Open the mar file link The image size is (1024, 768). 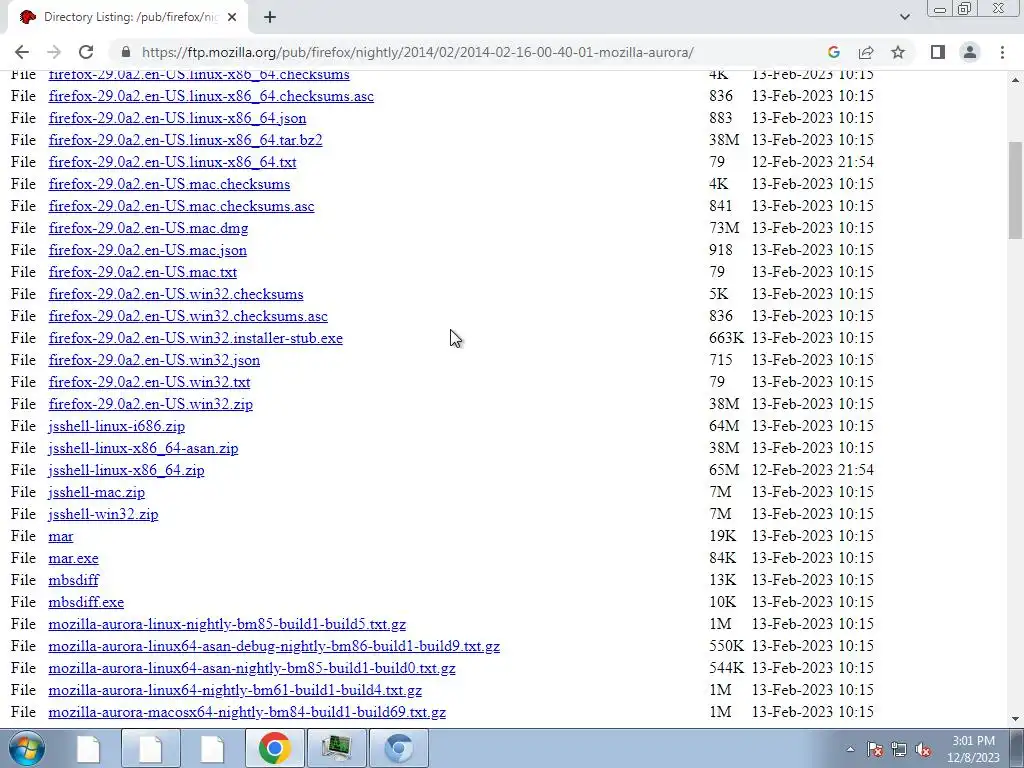point(61,536)
